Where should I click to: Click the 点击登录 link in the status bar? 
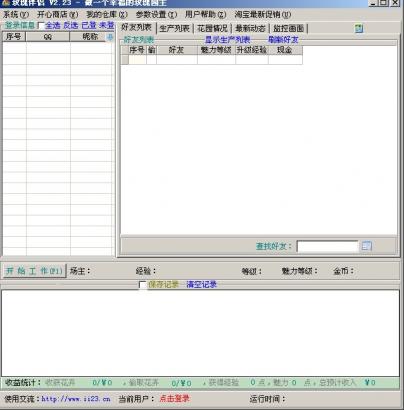tap(175, 398)
